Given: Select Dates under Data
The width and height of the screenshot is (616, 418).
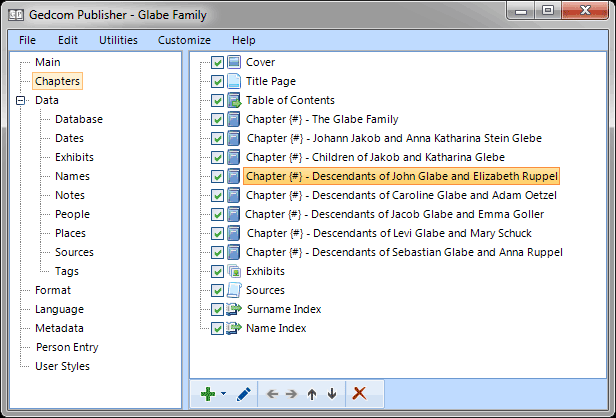Looking at the screenshot, I should (x=70, y=138).
